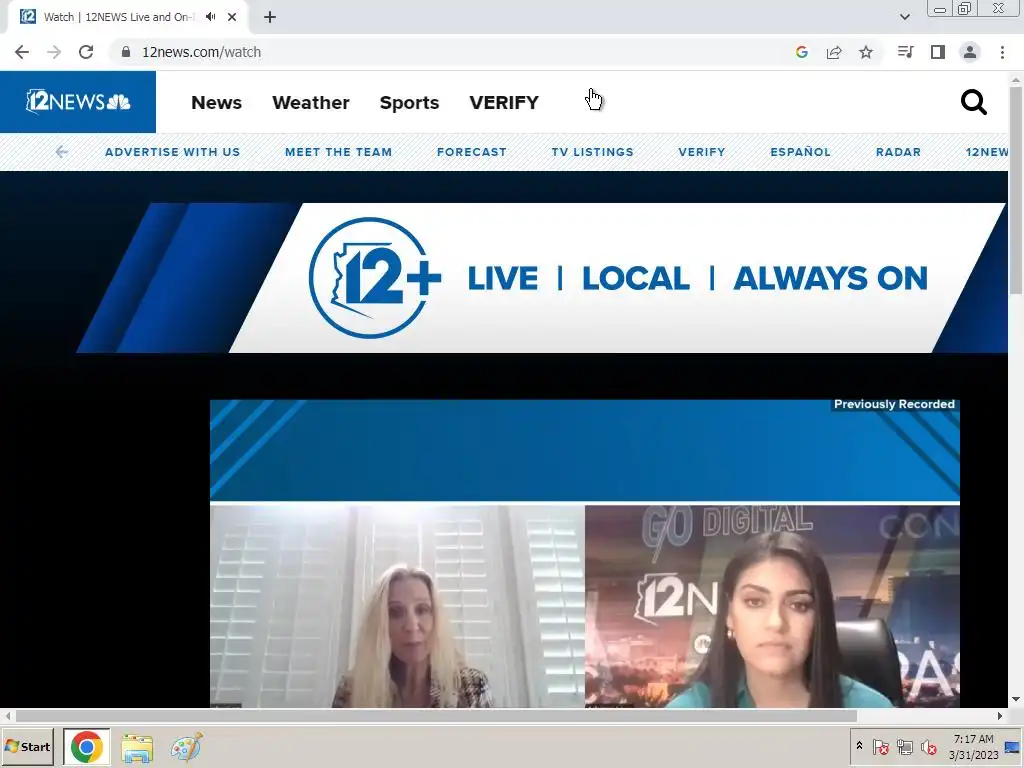The width and height of the screenshot is (1024, 768).
Task: Follow the ADVERTISE WITH US link
Action: [x=172, y=152]
